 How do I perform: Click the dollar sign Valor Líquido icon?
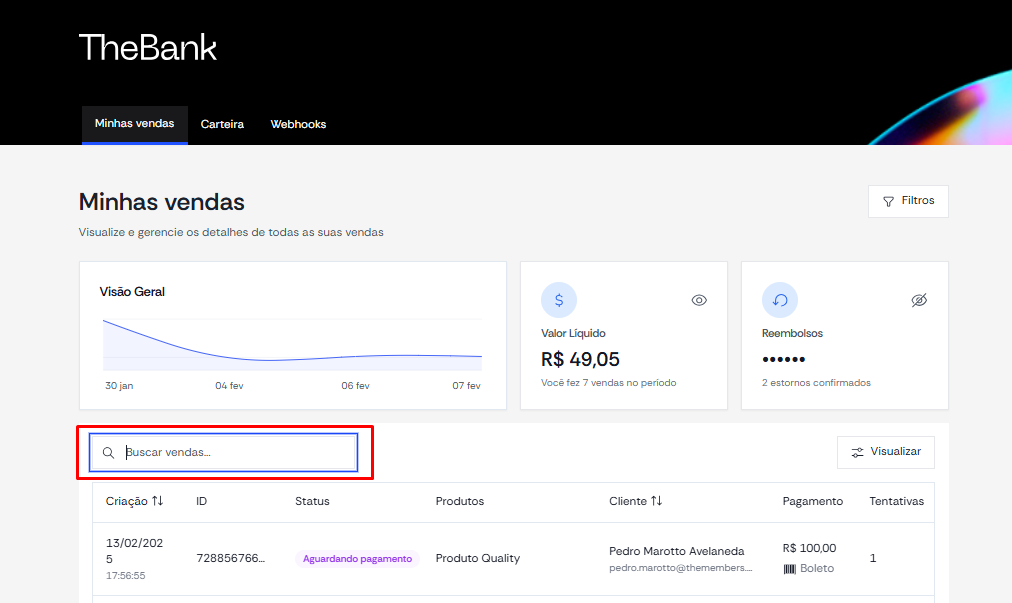[x=559, y=300]
